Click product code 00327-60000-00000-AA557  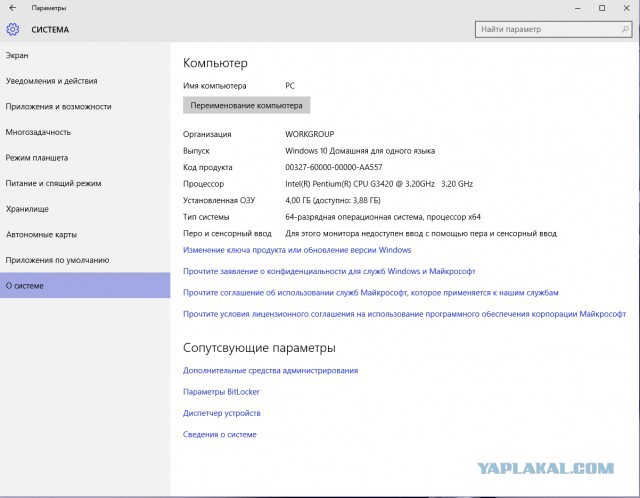click(x=334, y=167)
